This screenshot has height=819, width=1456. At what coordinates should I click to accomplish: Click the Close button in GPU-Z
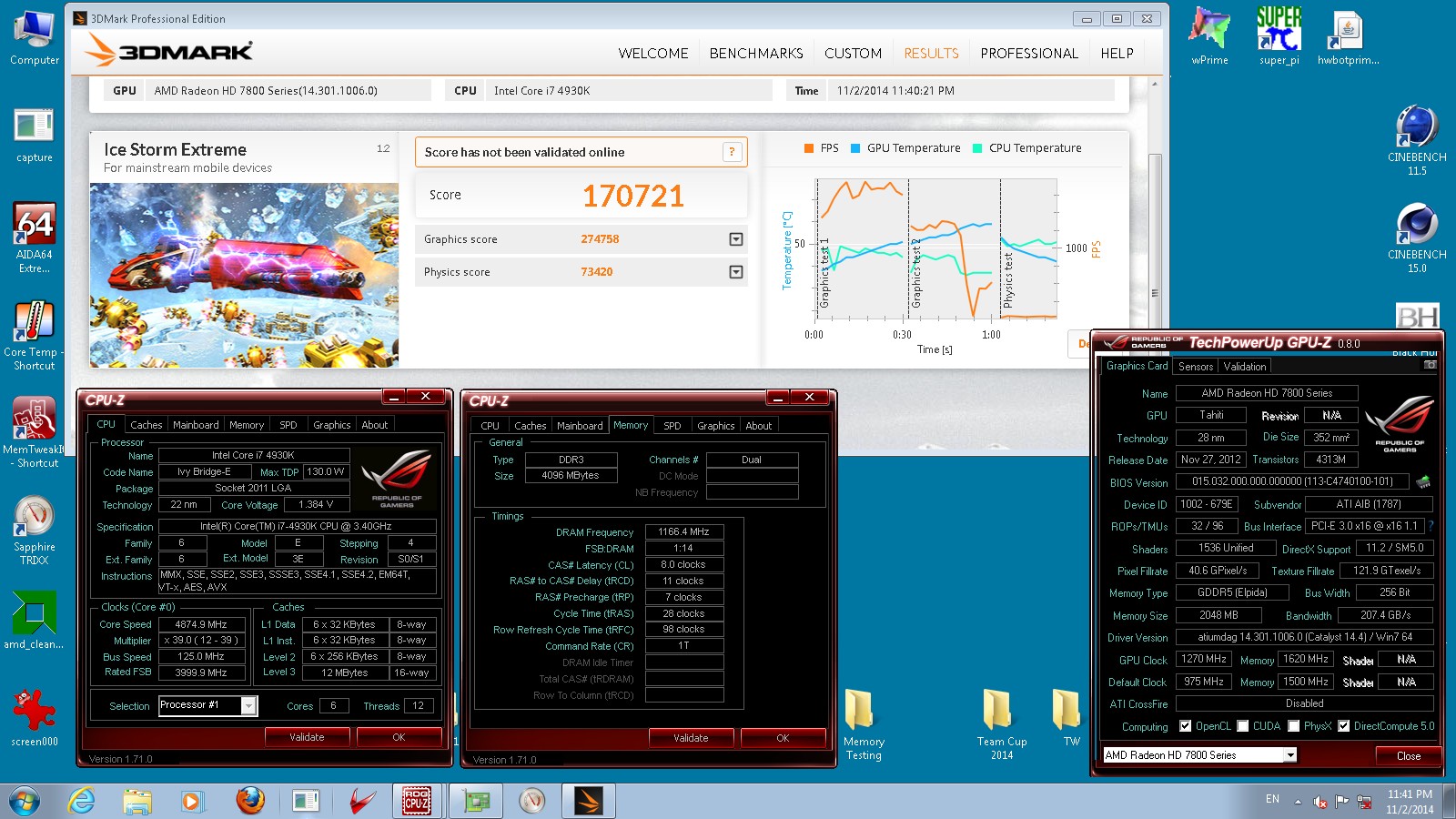[x=1409, y=756]
